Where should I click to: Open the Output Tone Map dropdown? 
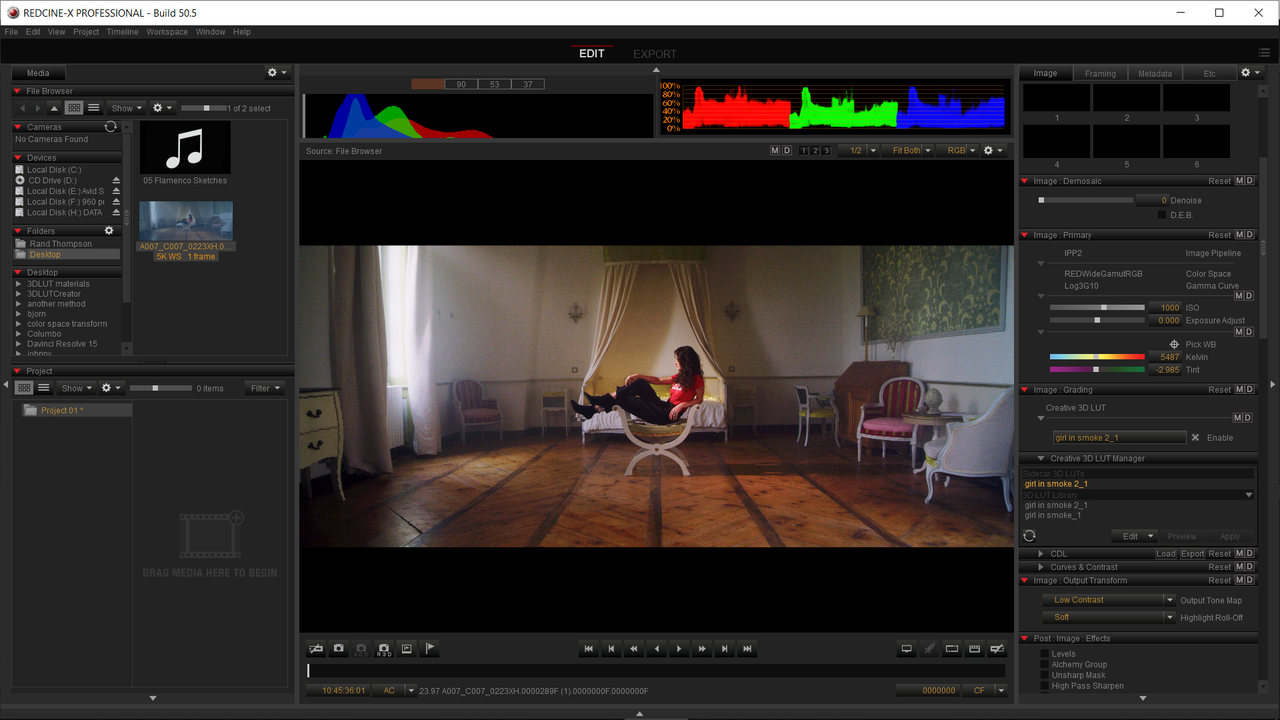coord(1109,600)
